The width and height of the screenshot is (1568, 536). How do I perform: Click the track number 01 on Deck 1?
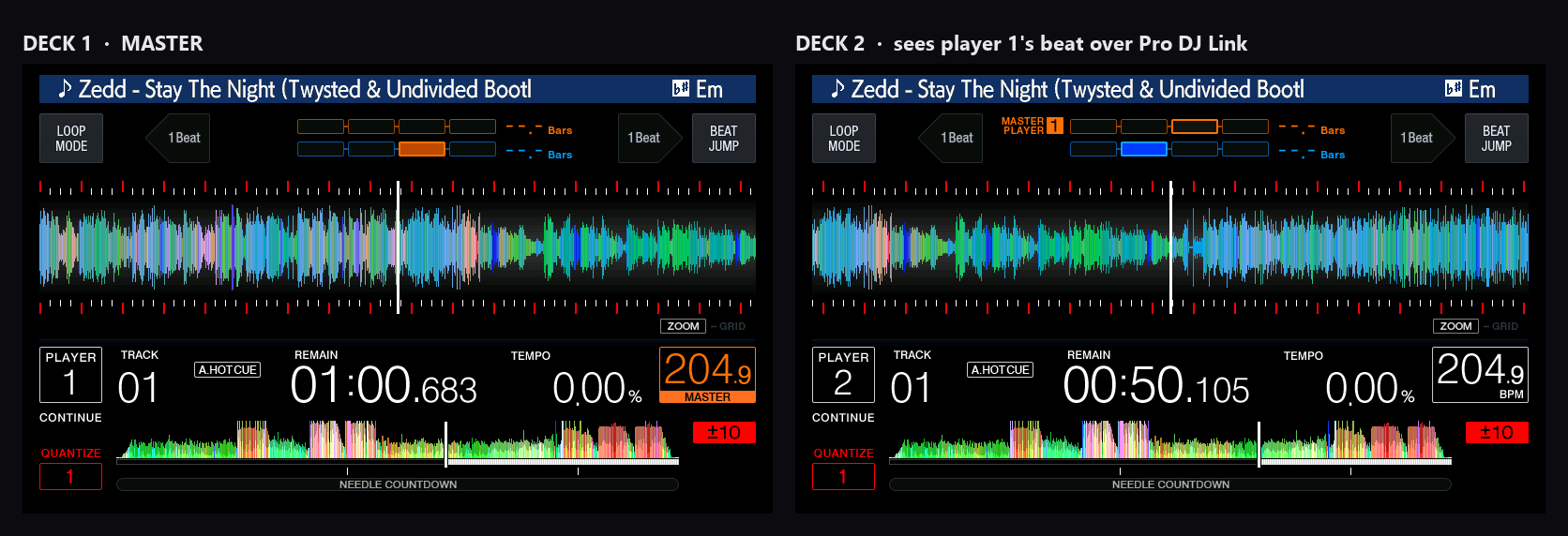tap(138, 388)
